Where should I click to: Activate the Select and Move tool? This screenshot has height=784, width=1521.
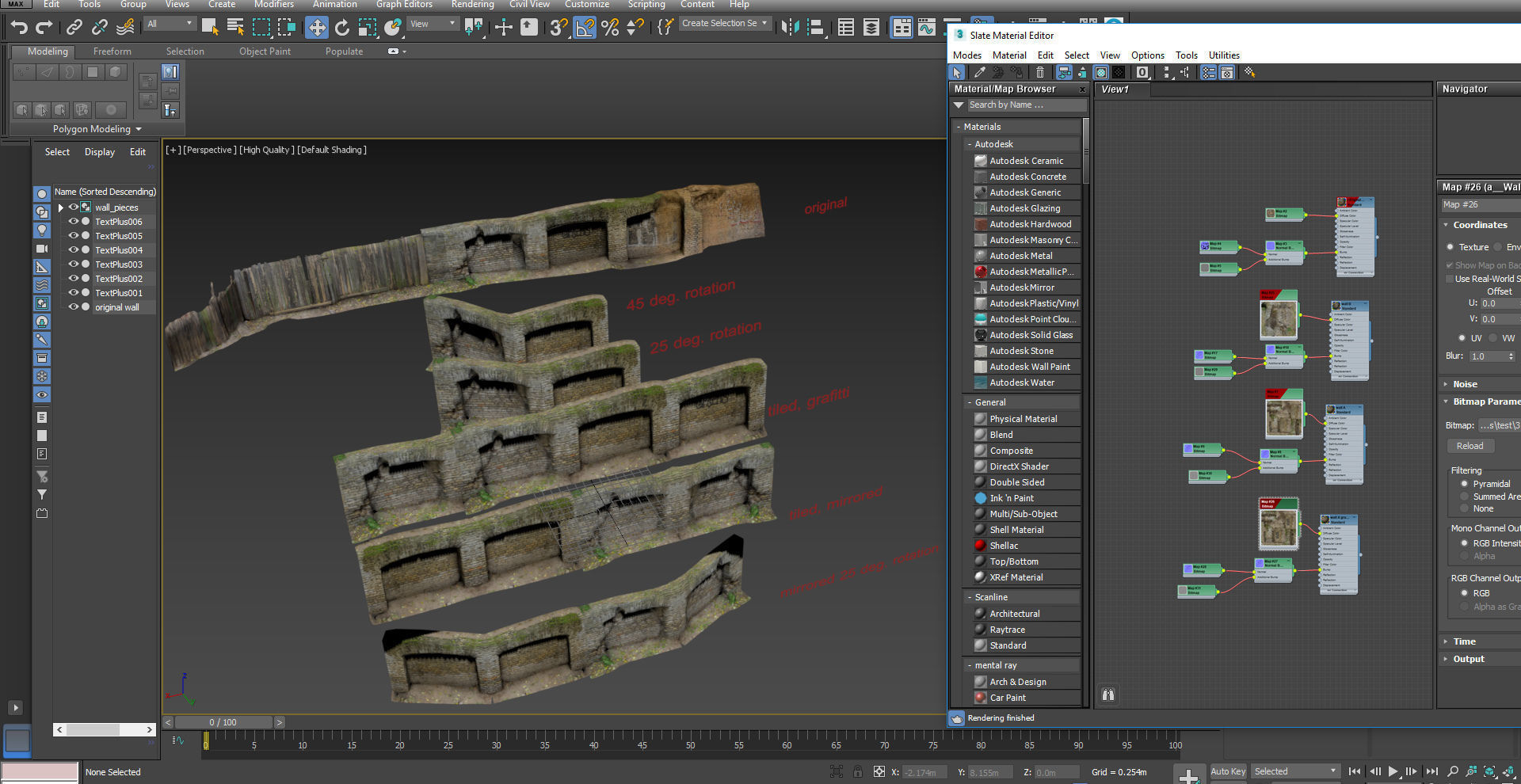pos(316,28)
